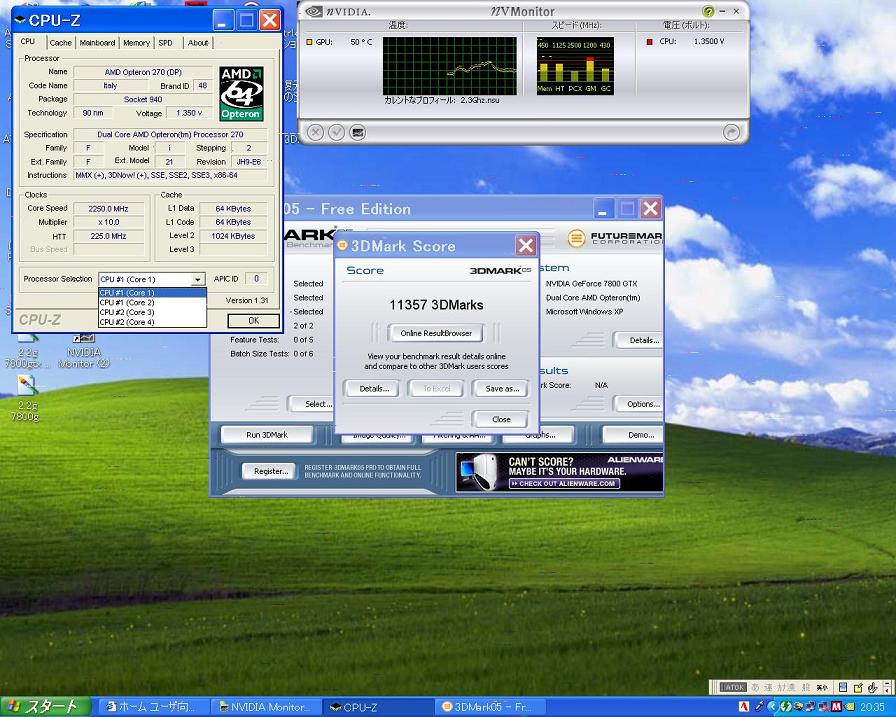Select CPU #1 (Core 2) from list
The width and height of the screenshot is (896, 717).
[152, 302]
